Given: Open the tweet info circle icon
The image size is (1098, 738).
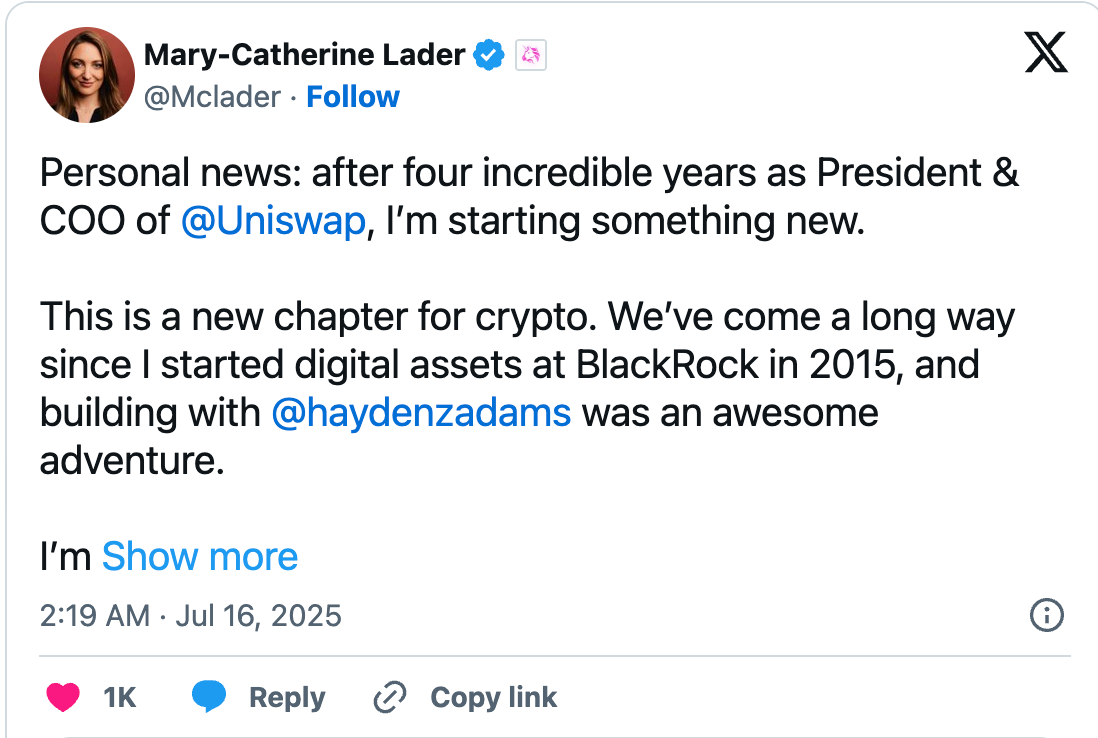Looking at the screenshot, I should tap(1046, 615).
